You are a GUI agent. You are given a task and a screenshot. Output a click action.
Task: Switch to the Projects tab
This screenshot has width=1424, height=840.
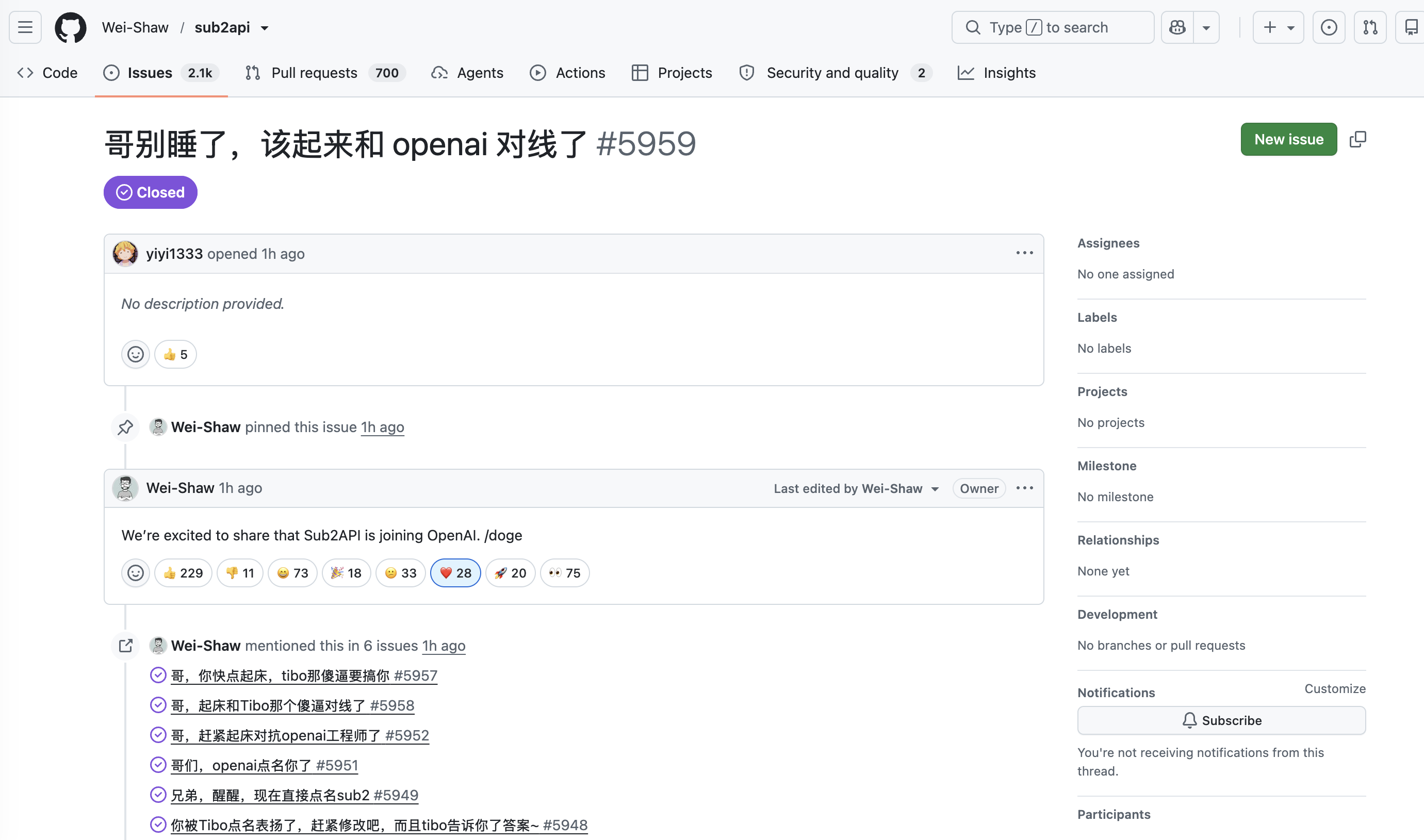[672, 73]
